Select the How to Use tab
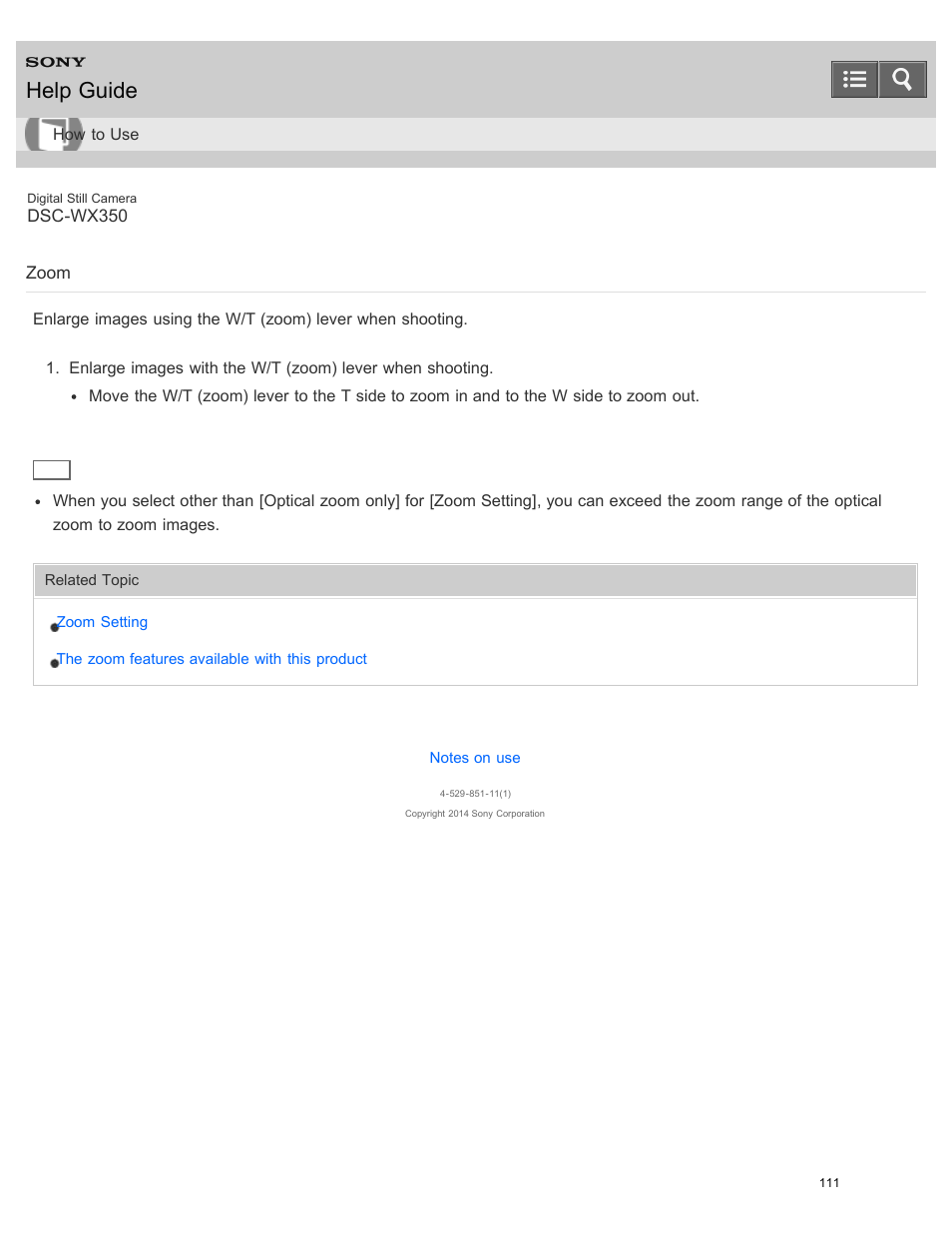The height and width of the screenshot is (1233, 952). click(96, 135)
